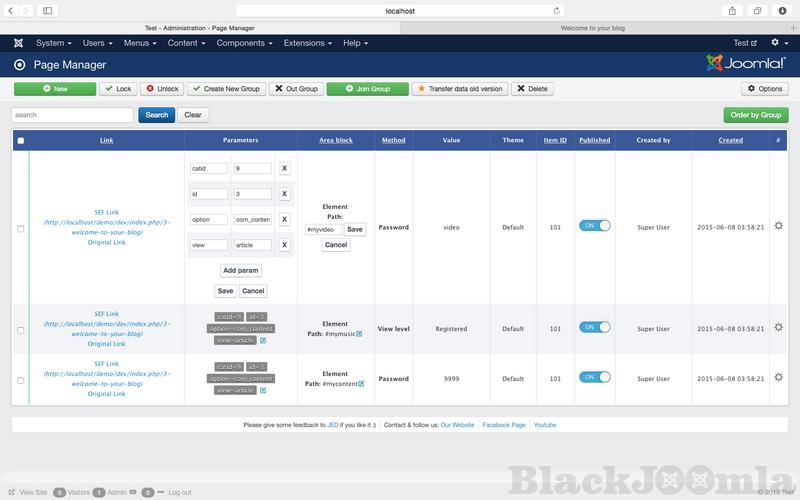Viewport: 800px width, 500px height.
Task: Expand the Components dropdown menu
Action: [244, 43]
